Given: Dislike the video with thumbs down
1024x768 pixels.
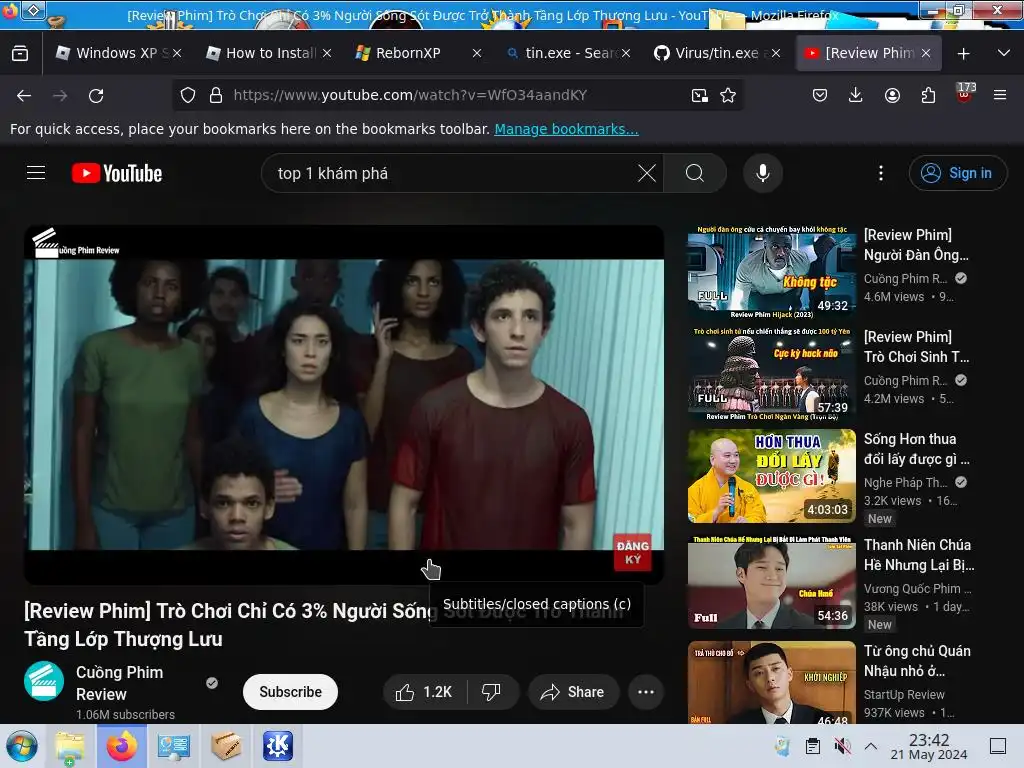Looking at the screenshot, I should (491, 692).
